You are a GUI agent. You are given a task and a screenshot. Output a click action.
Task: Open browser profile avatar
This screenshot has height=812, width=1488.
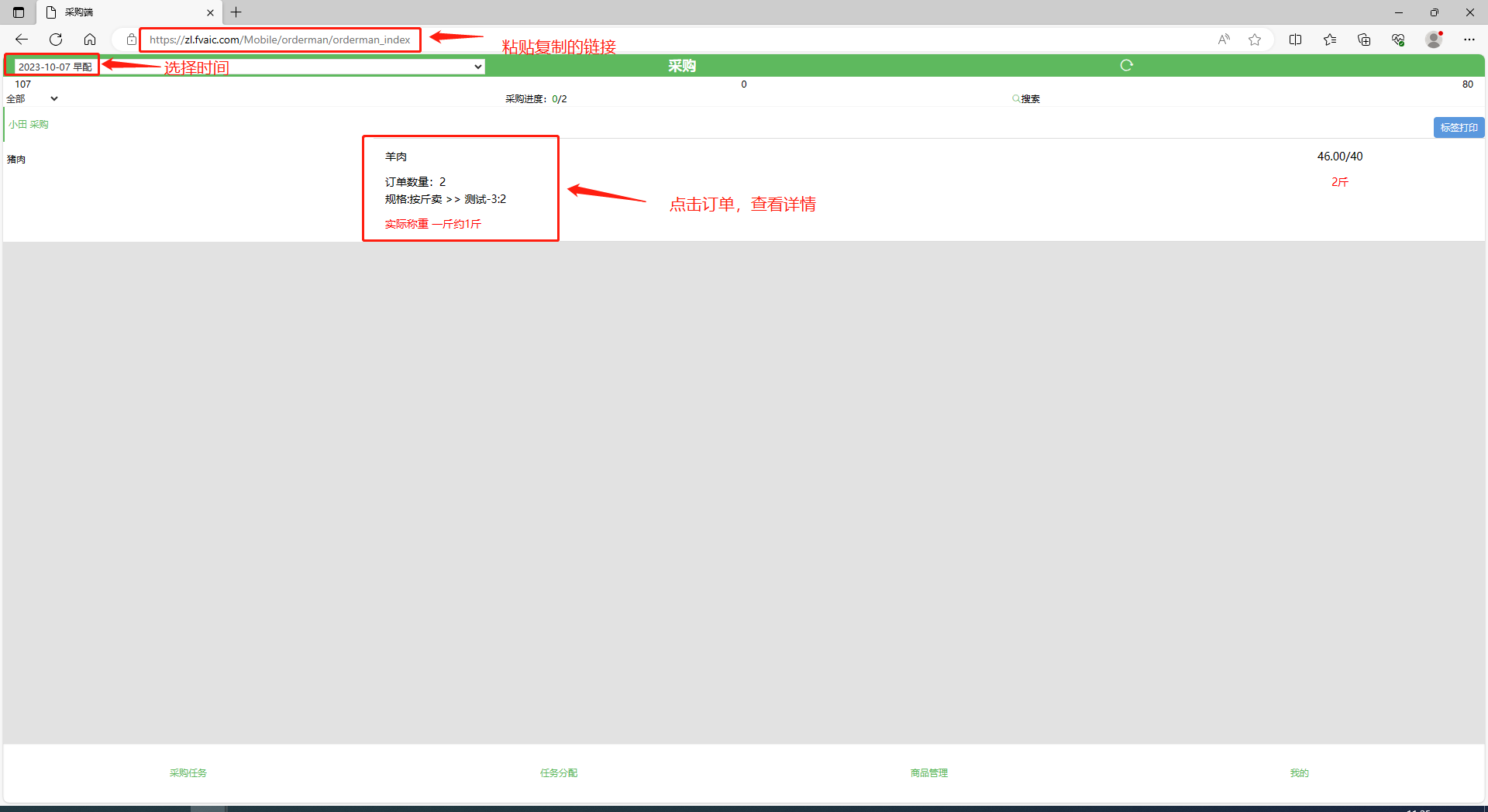point(1434,40)
